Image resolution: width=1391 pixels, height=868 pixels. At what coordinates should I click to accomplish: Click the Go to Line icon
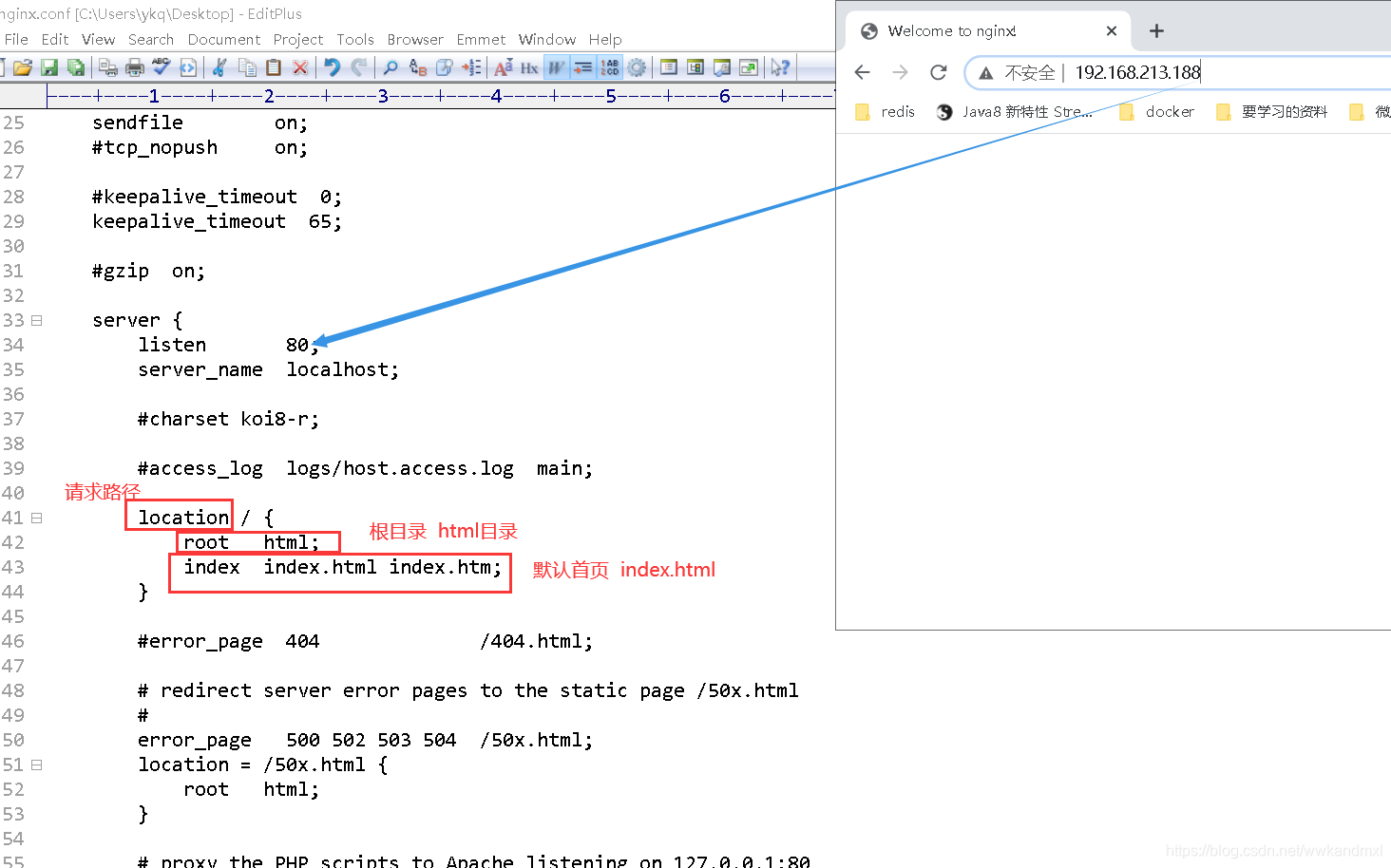[x=471, y=67]
